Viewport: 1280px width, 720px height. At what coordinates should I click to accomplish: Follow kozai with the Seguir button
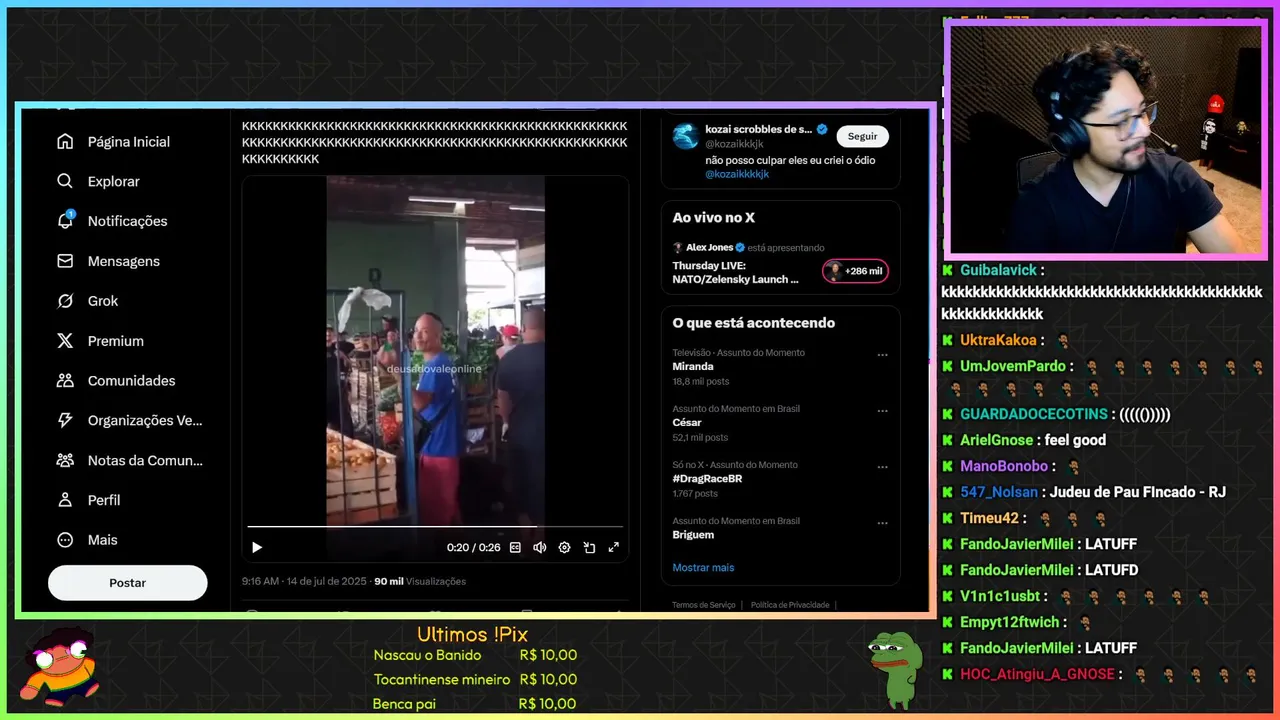point(862,136)
